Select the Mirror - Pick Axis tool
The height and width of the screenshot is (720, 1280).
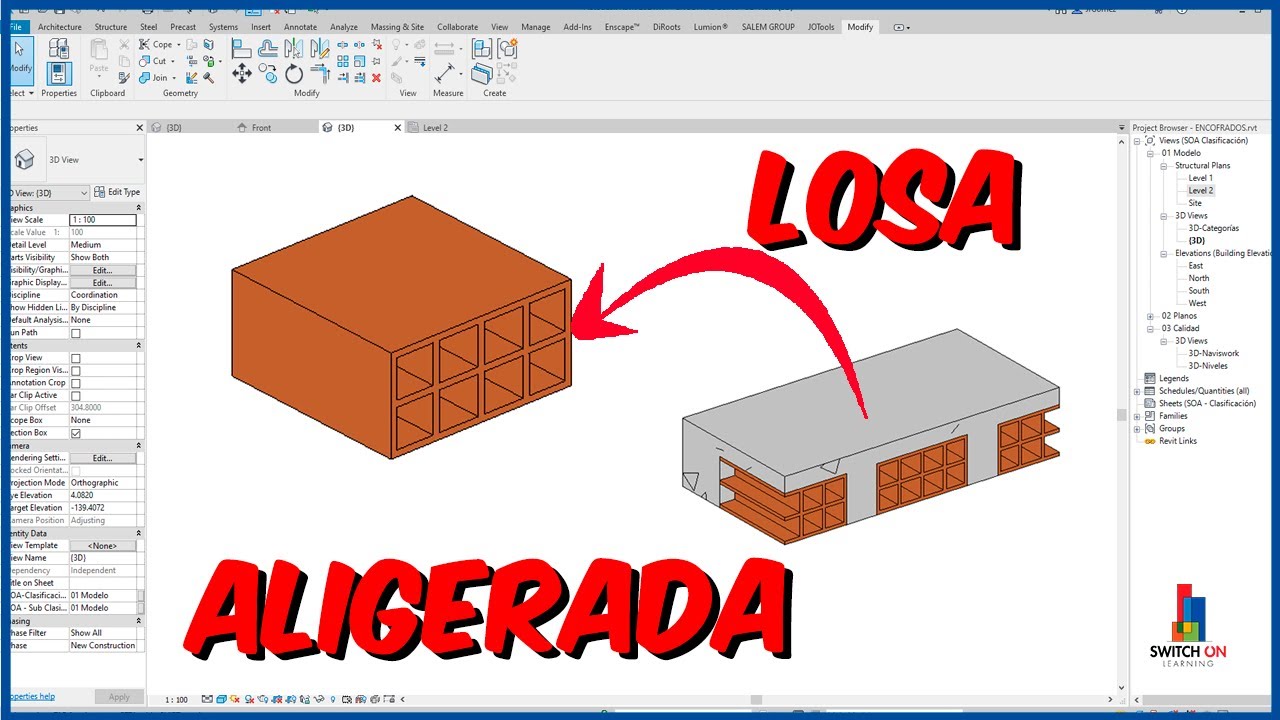point(294,48)
